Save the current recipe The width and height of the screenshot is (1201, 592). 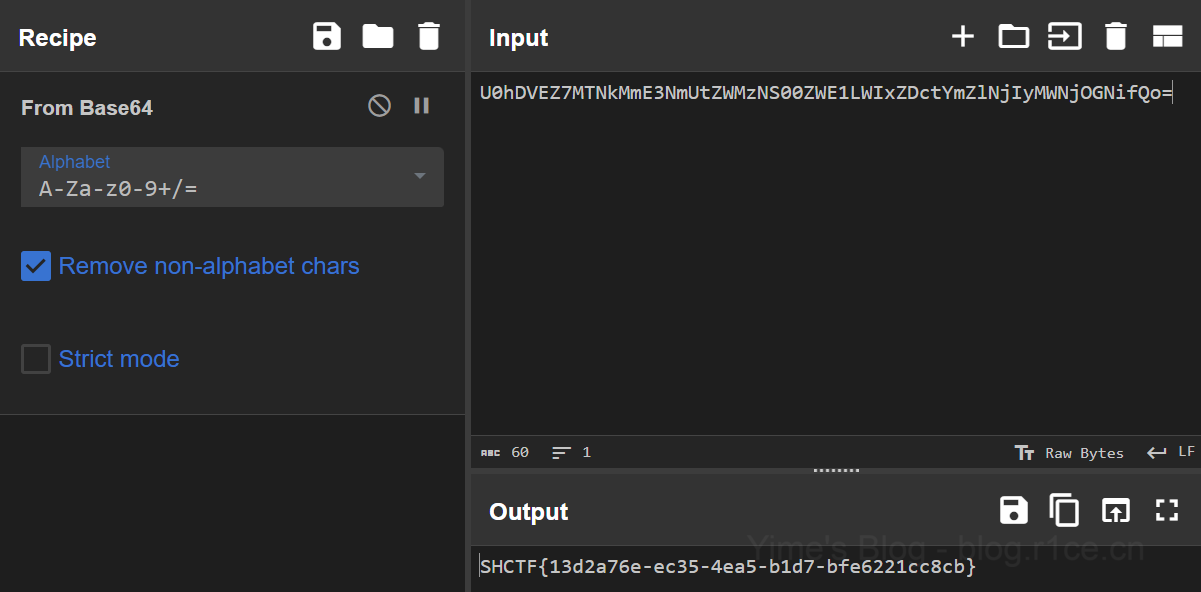(x=327, y=37)
